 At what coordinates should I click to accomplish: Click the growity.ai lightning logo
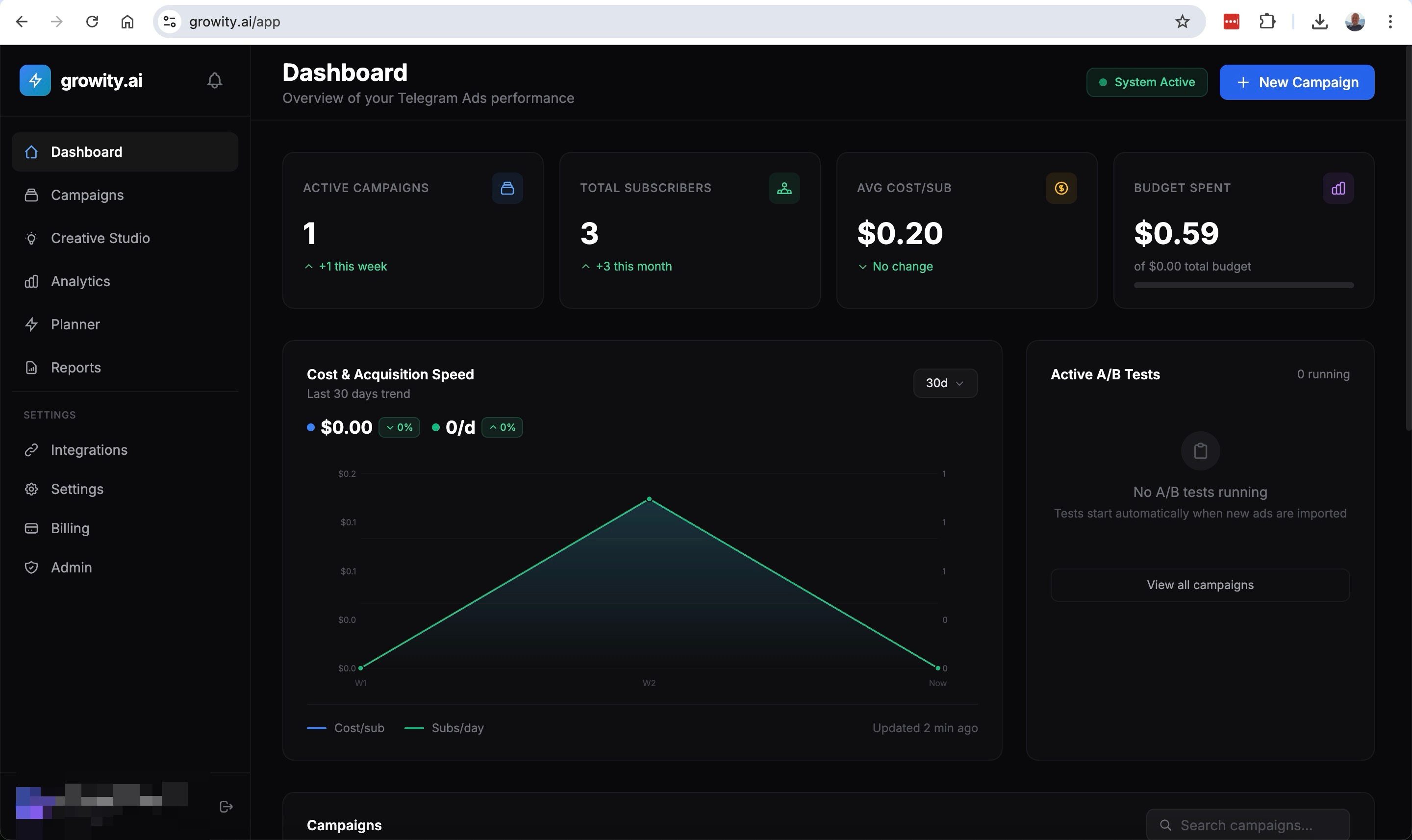point(35,80)
